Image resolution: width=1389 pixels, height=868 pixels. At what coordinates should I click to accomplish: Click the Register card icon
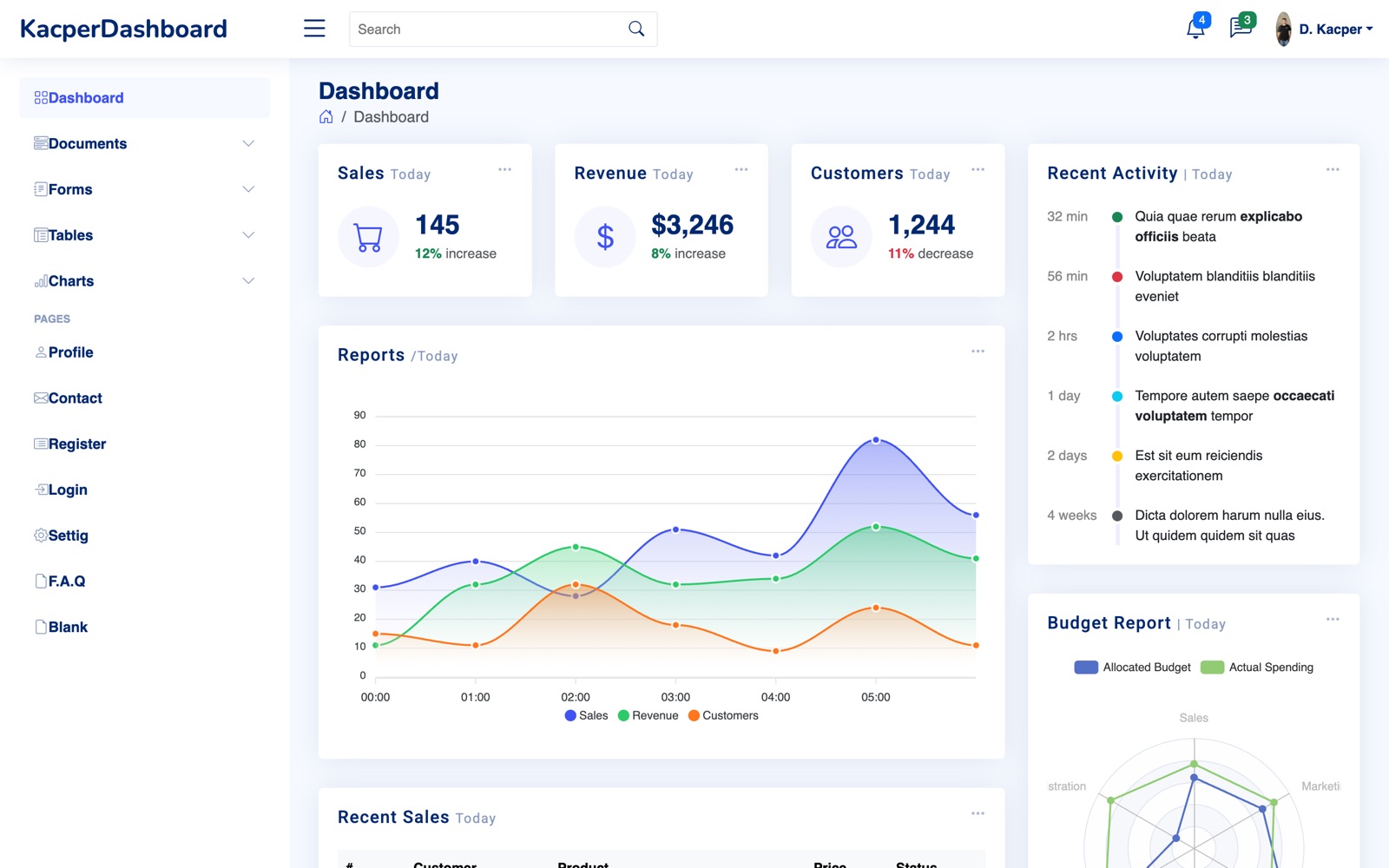pyautogui.click(x=41, y=444)
